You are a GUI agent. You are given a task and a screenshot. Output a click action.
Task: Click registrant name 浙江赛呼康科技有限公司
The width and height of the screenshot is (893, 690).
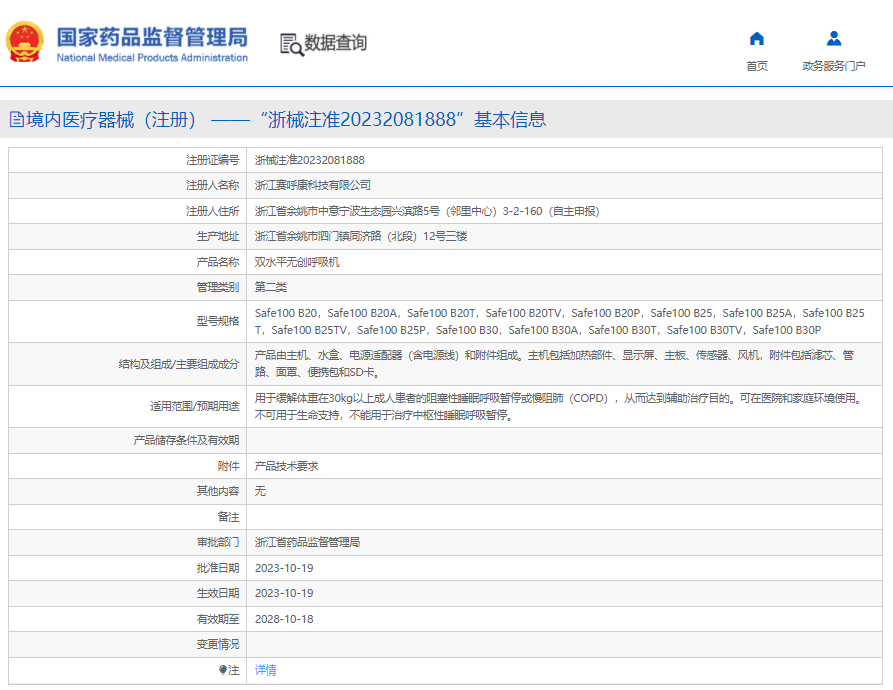313,186
